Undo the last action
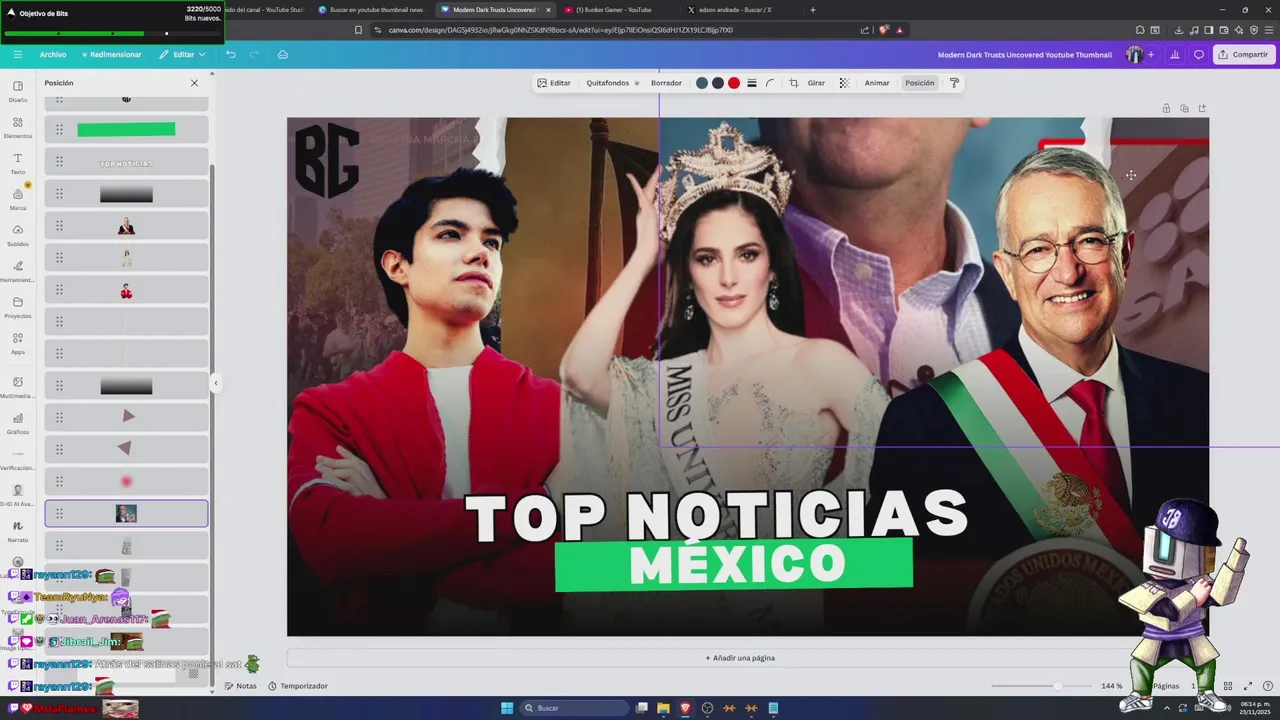Image resolution: width=1280 pixels, height=720 pixels. click(231, 54)
